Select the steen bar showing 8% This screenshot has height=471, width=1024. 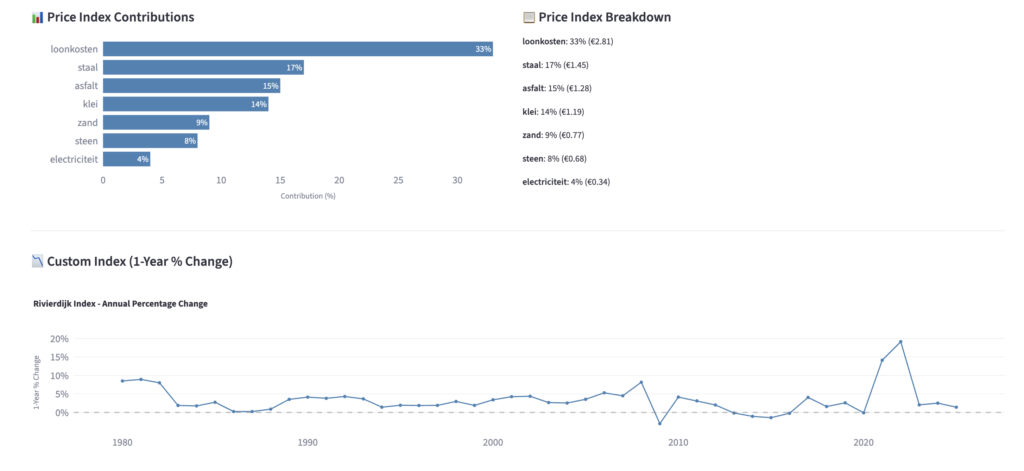[x=150, y=141]
